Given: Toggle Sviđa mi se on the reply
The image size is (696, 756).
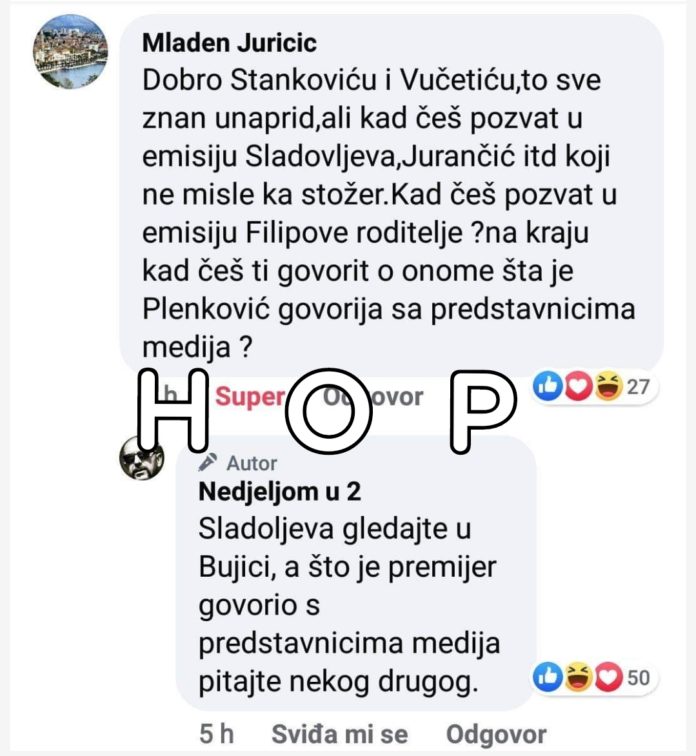Looking at the screenshot, I should (340, 734).
